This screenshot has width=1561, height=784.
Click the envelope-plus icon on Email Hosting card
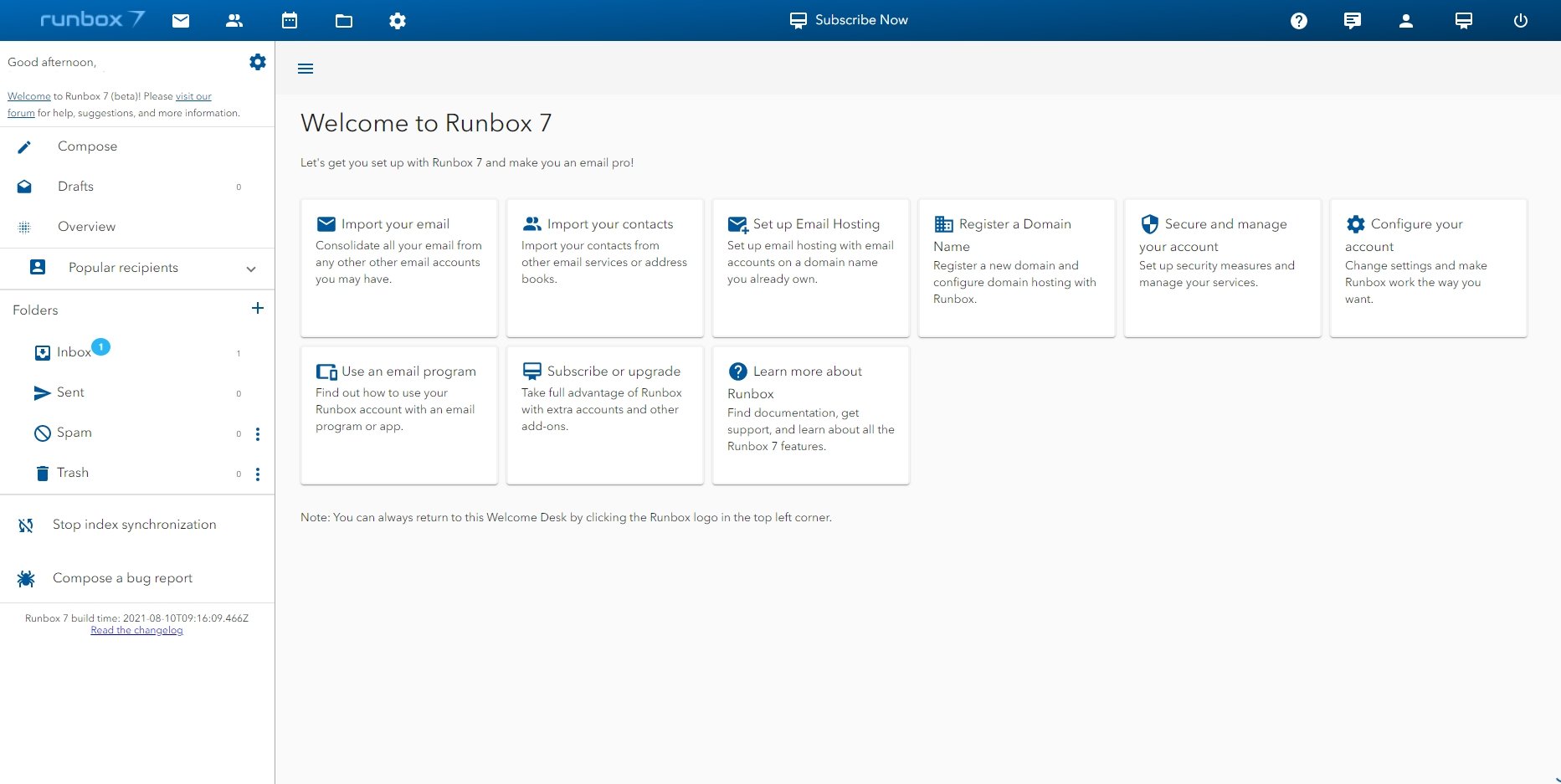[x=738, y=224]
